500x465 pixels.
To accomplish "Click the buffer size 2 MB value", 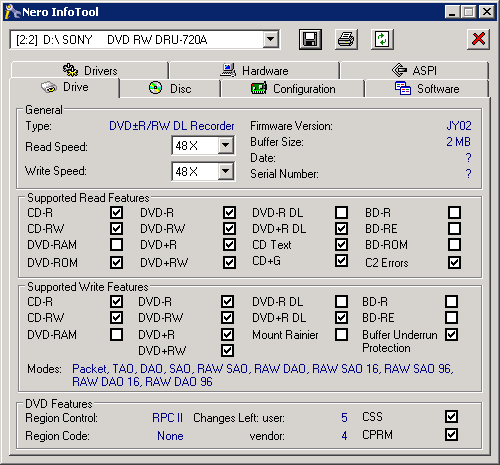I will tap(458, 142).
